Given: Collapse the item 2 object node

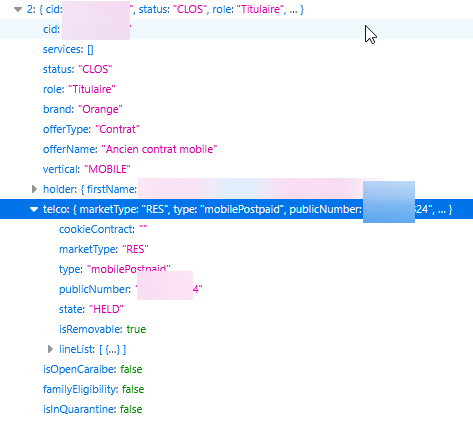Looking at the screenshot, I should (18, 9).
